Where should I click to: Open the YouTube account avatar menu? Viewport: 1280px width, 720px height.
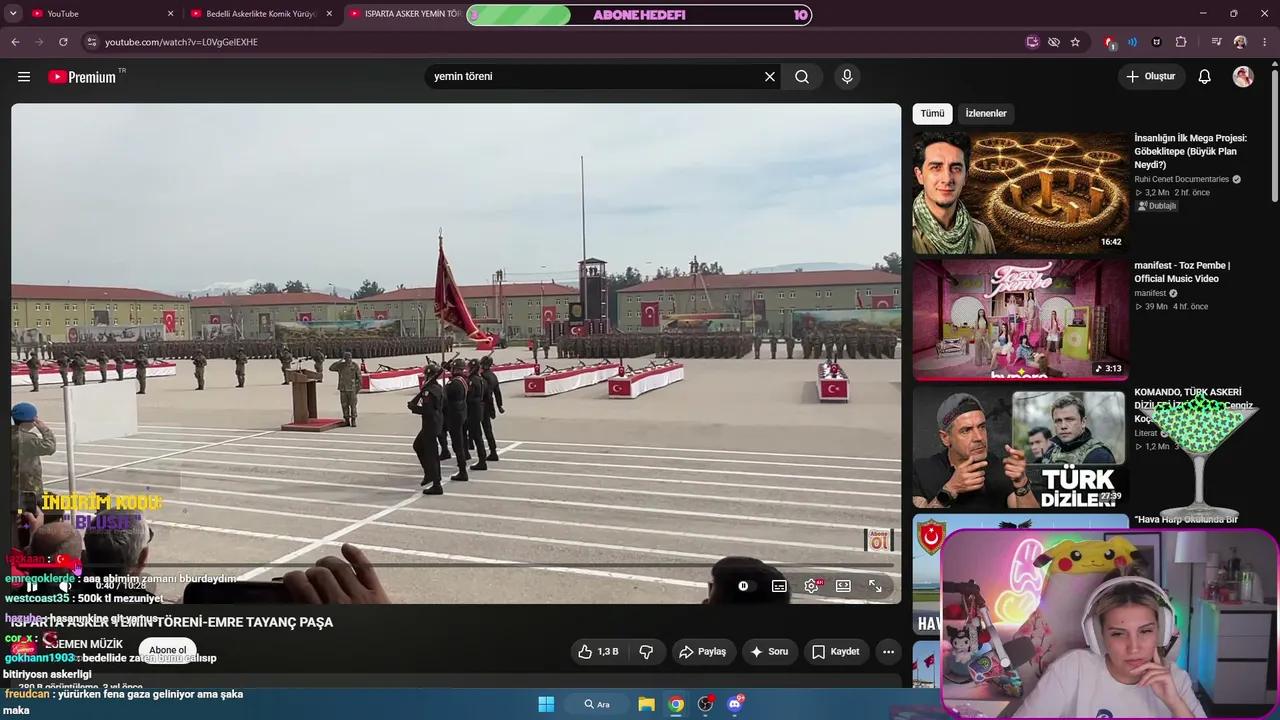click(1243, 77)
